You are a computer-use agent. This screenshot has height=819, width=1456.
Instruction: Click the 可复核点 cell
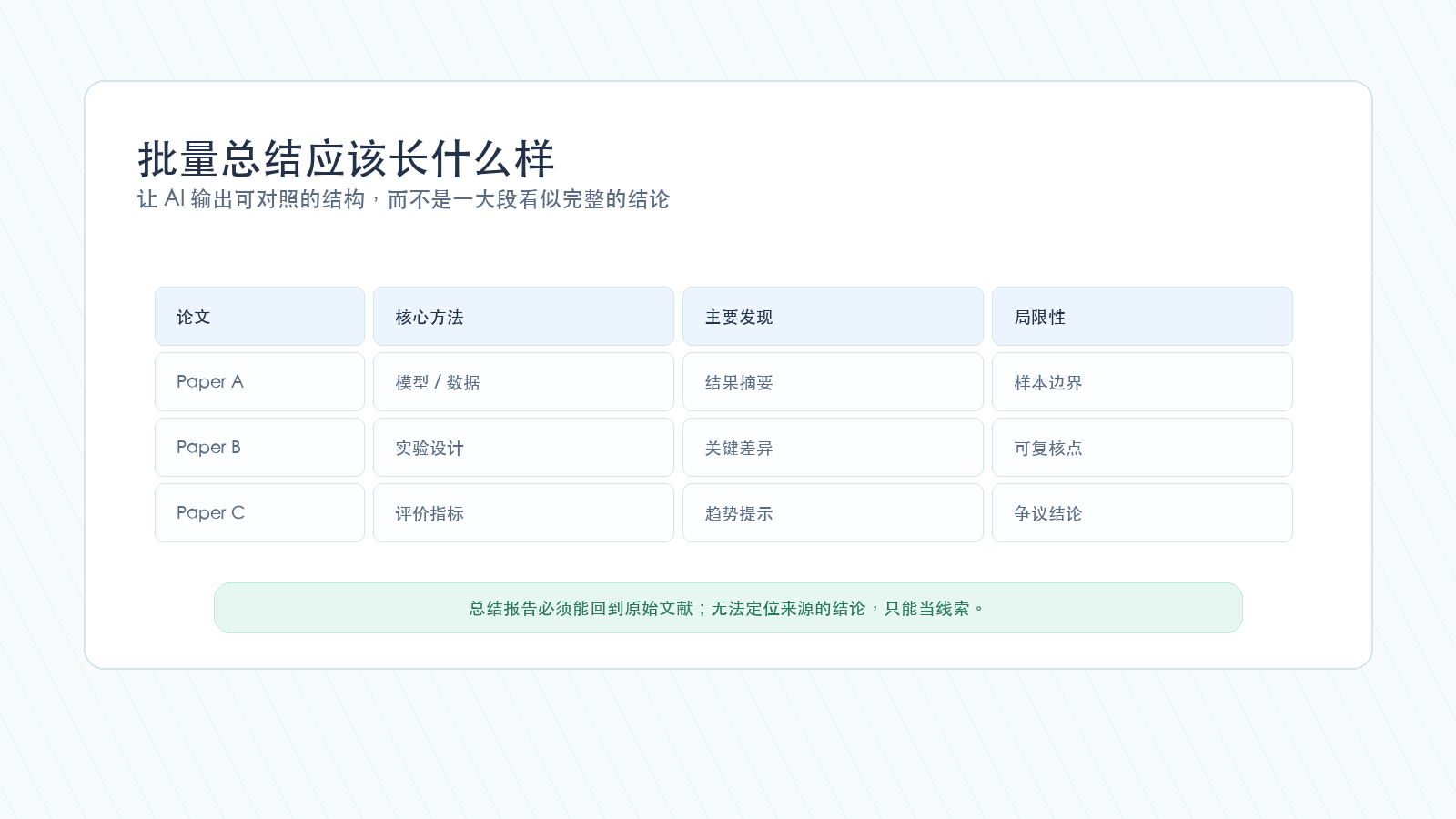tap(1142, 448)
